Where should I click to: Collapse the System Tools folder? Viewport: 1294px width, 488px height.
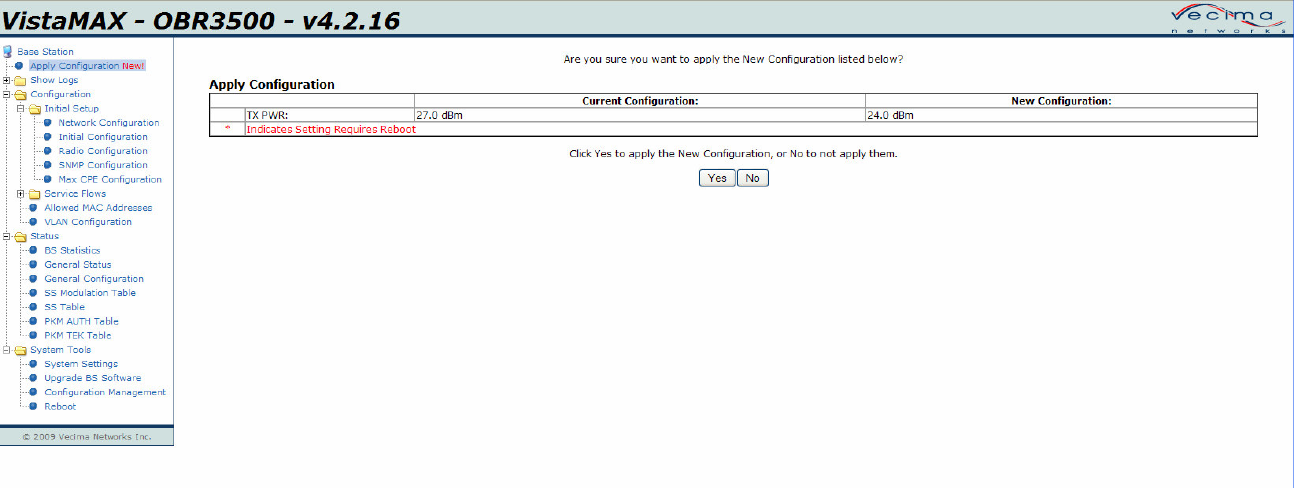point(7,350)
